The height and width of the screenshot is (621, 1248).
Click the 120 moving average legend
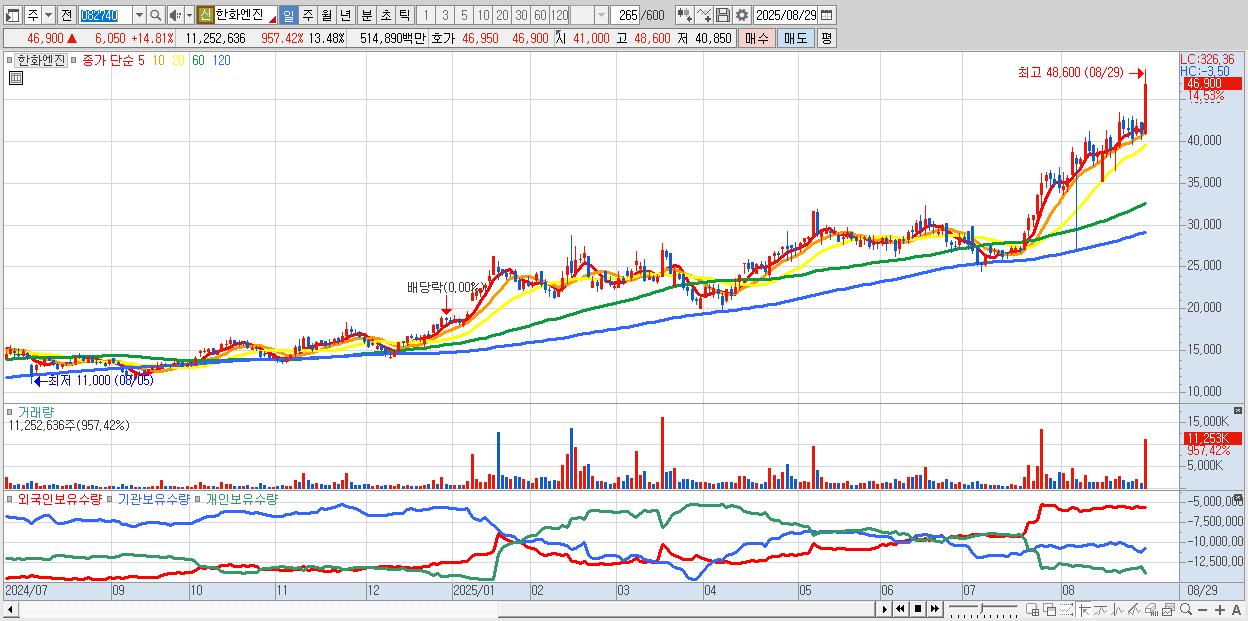point(221,60)
